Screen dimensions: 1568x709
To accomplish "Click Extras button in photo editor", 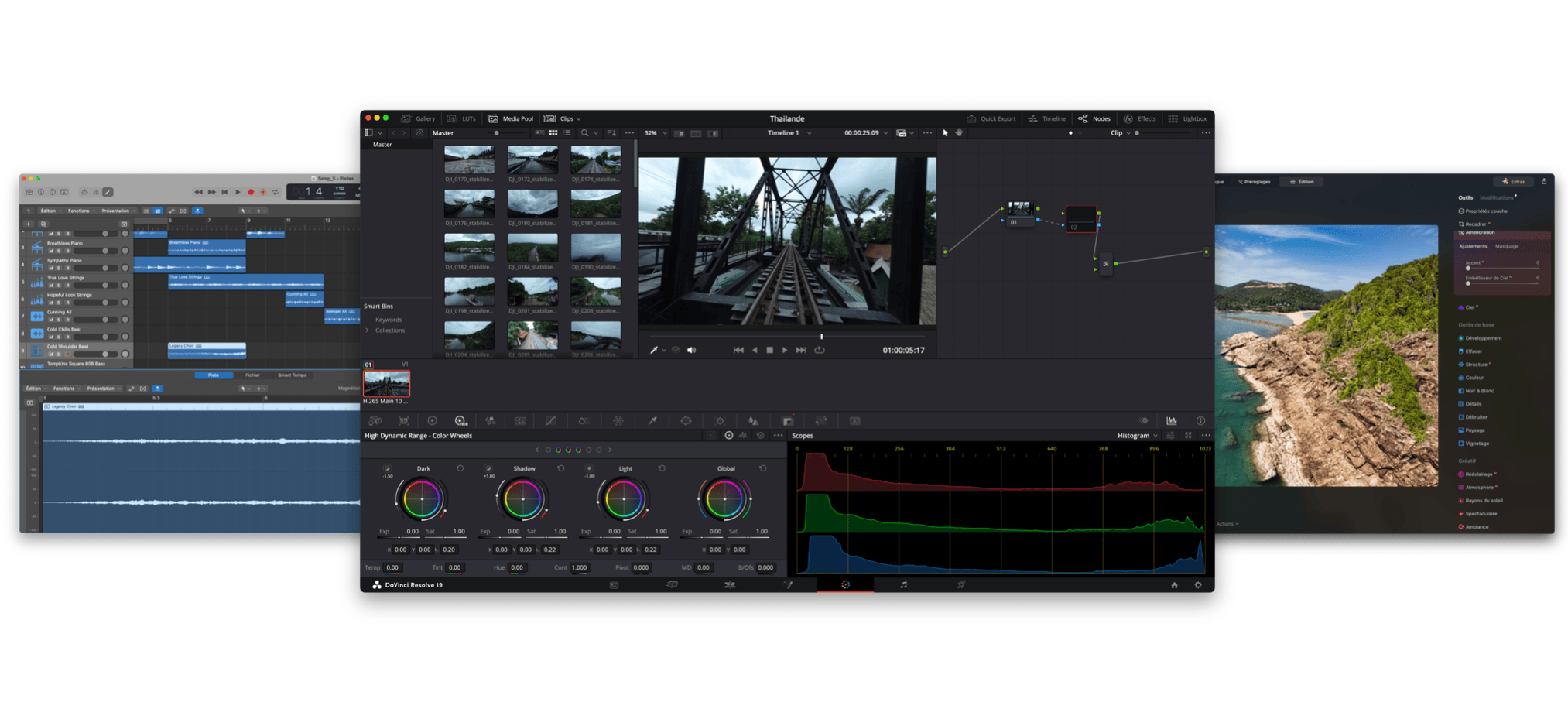I will [x=1513, y=182].
